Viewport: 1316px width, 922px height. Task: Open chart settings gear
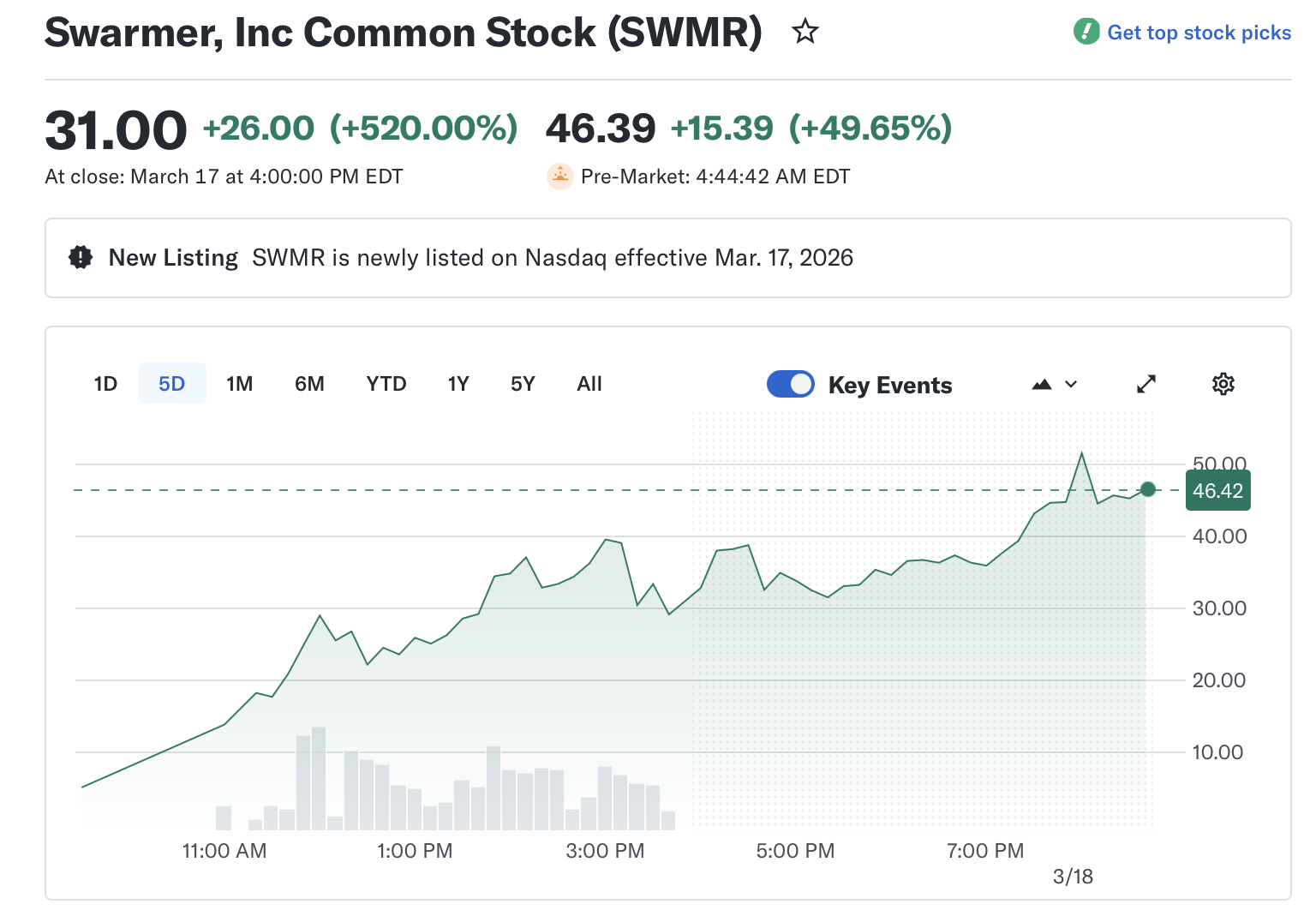pos(1223,384)
